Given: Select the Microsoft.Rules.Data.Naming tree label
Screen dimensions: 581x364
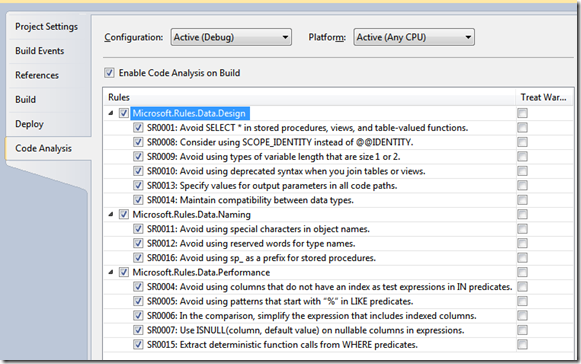Looking at the screenshot, I should [x=191, y=214].
